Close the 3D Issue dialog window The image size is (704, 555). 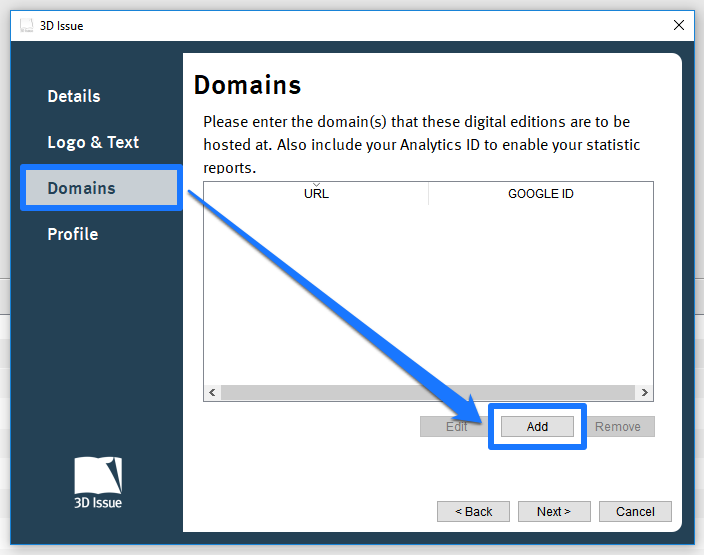tap(679, 25)
